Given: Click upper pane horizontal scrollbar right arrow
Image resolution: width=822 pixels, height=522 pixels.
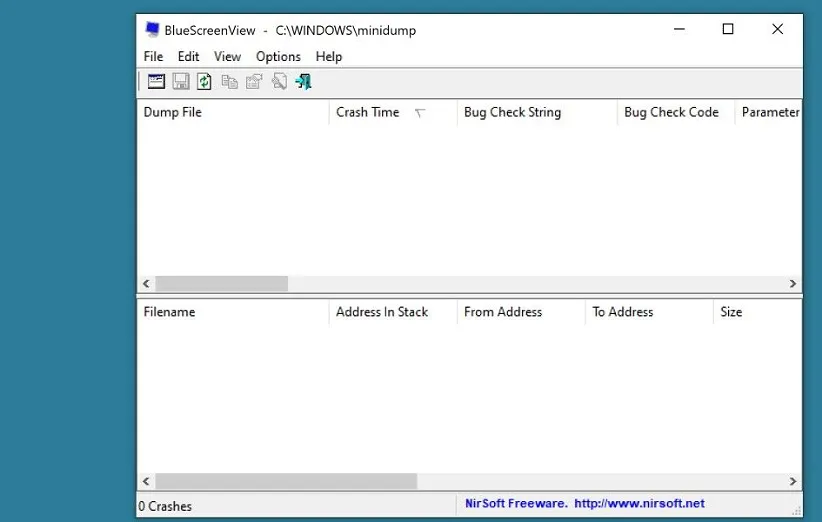Looking at the screenshot, I should [793, 284].
